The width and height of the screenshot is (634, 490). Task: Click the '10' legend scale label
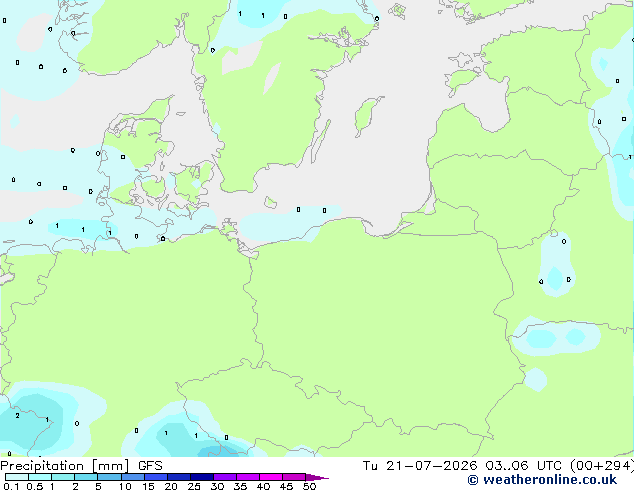point(125,486)
